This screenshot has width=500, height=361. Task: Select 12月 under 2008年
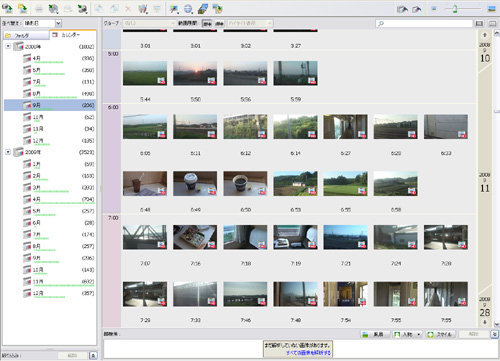coord(50,141)
